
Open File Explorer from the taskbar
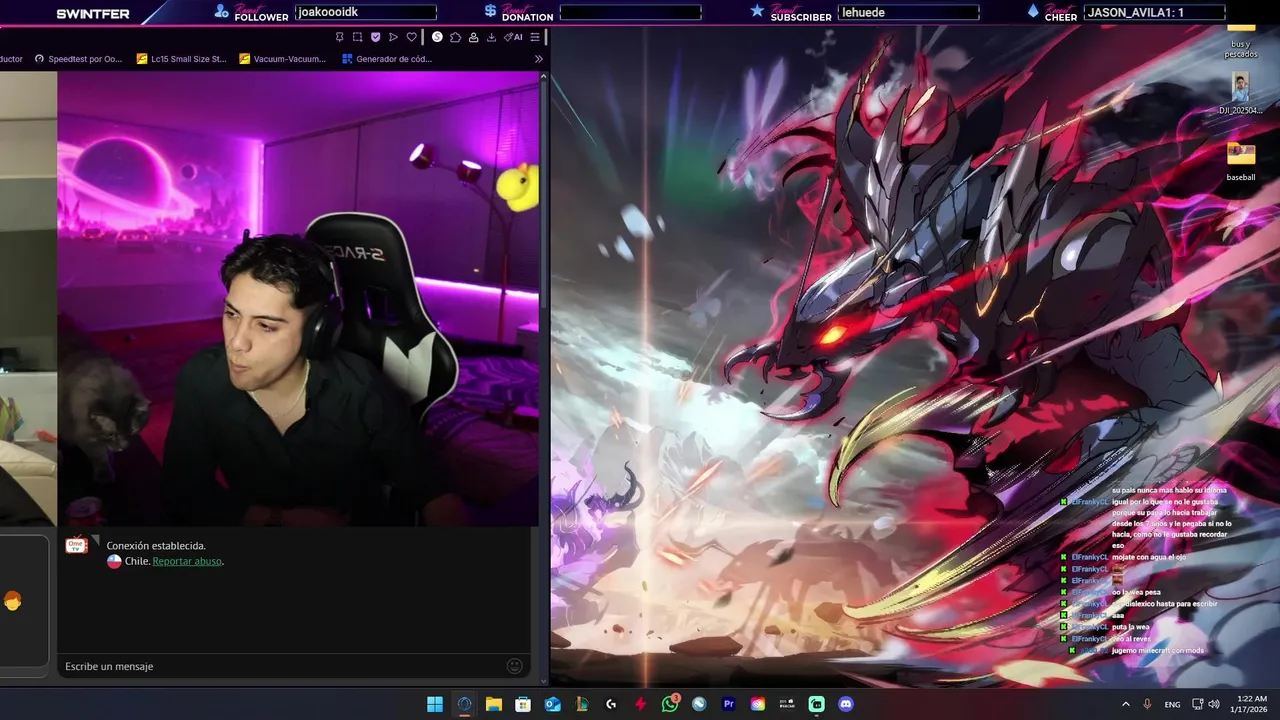tap(494, 704)
